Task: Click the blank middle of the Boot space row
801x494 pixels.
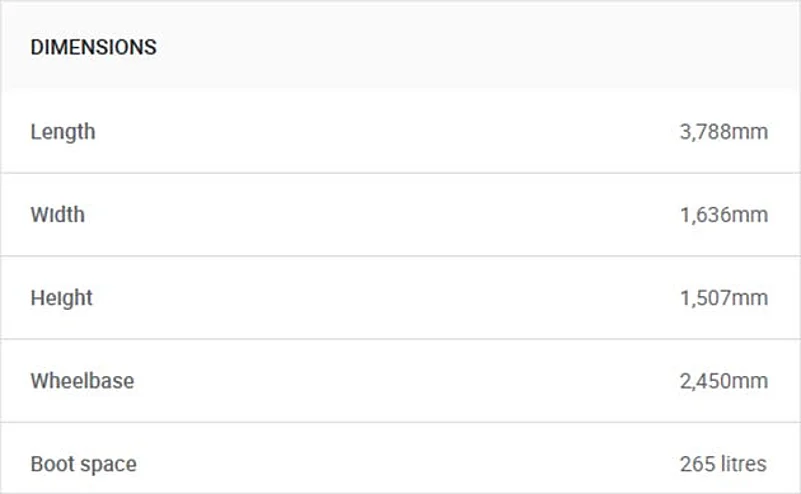Action: tap(400, 464)
